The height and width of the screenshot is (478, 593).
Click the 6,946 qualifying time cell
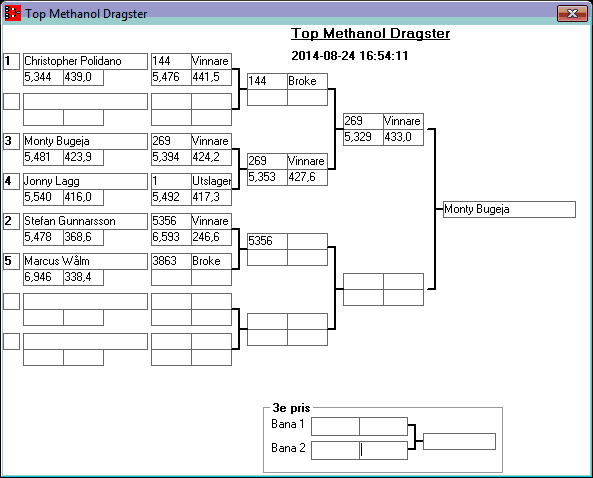coord(43,277)
